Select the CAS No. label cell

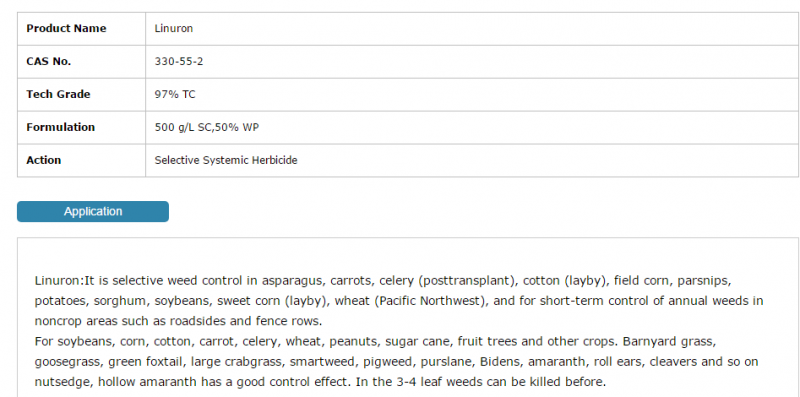click(x=82, y=62)
